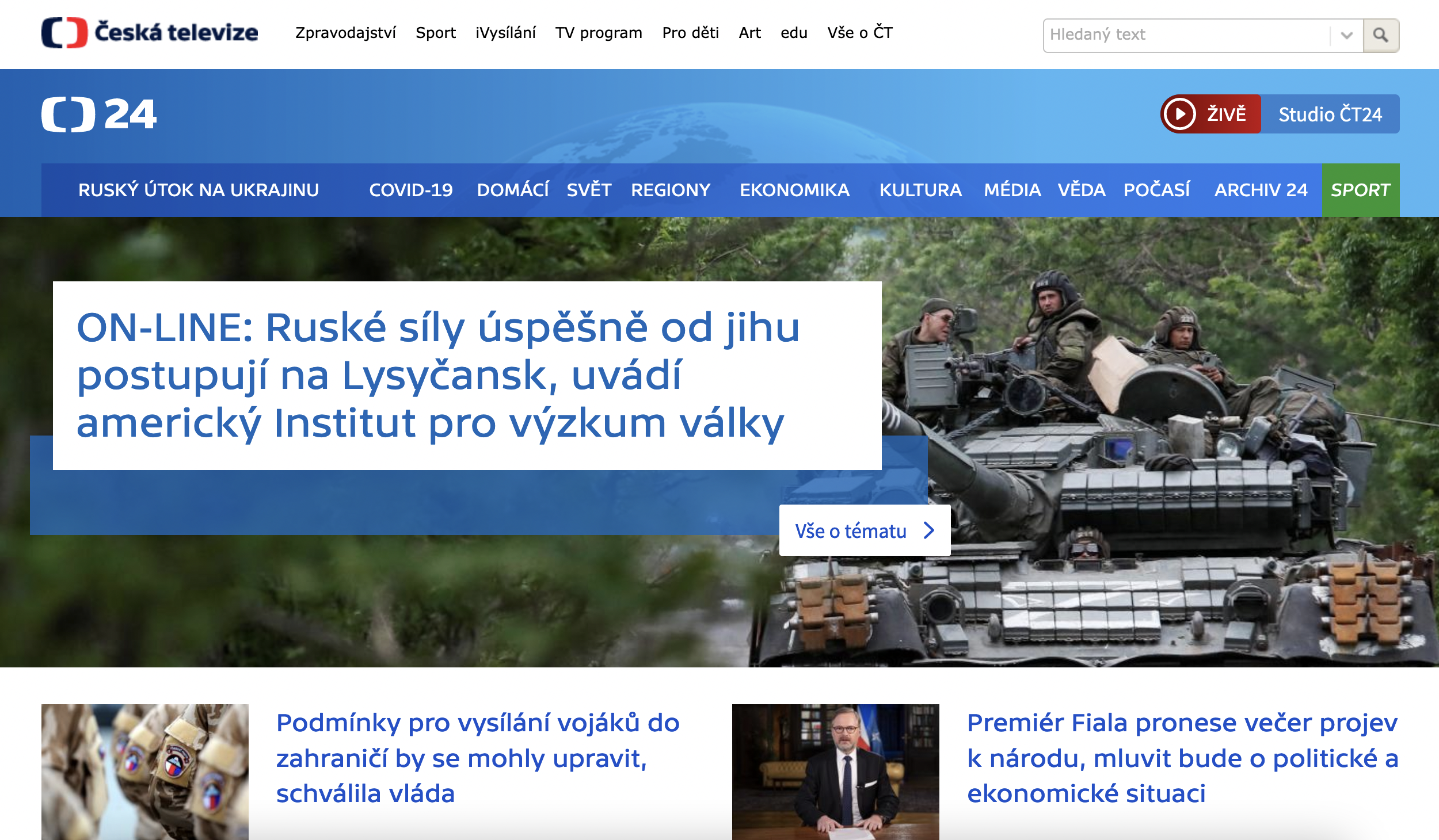
Task: Submit the search with the magnifier icon
Action: point(1380,35)
